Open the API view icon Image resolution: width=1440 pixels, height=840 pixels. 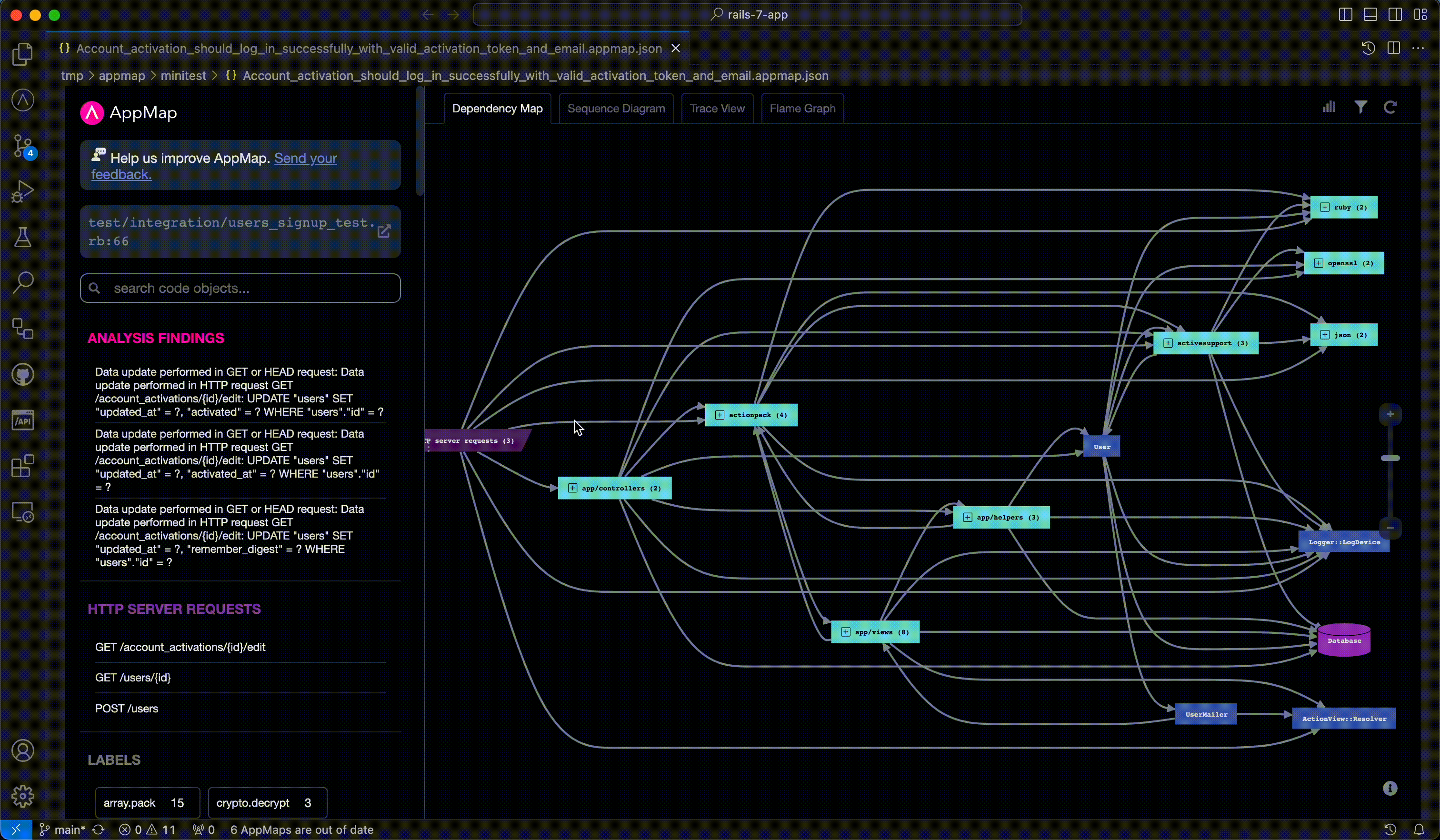click(x=23, y=420)
